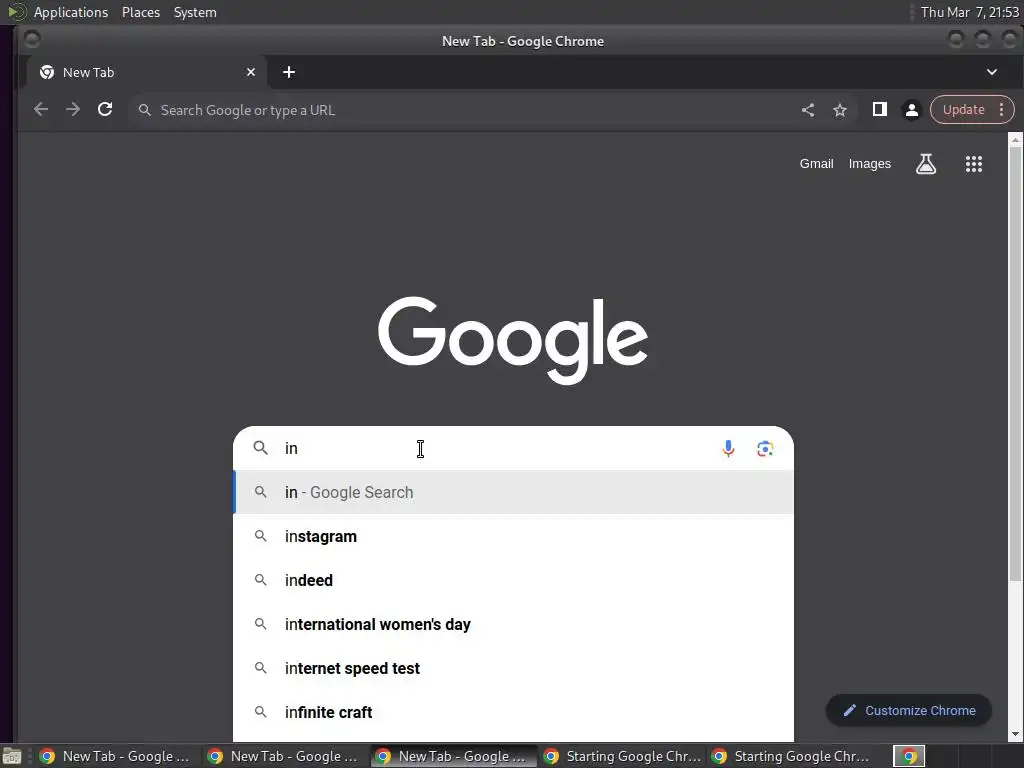Open the side panel icon

click(880, 110)
